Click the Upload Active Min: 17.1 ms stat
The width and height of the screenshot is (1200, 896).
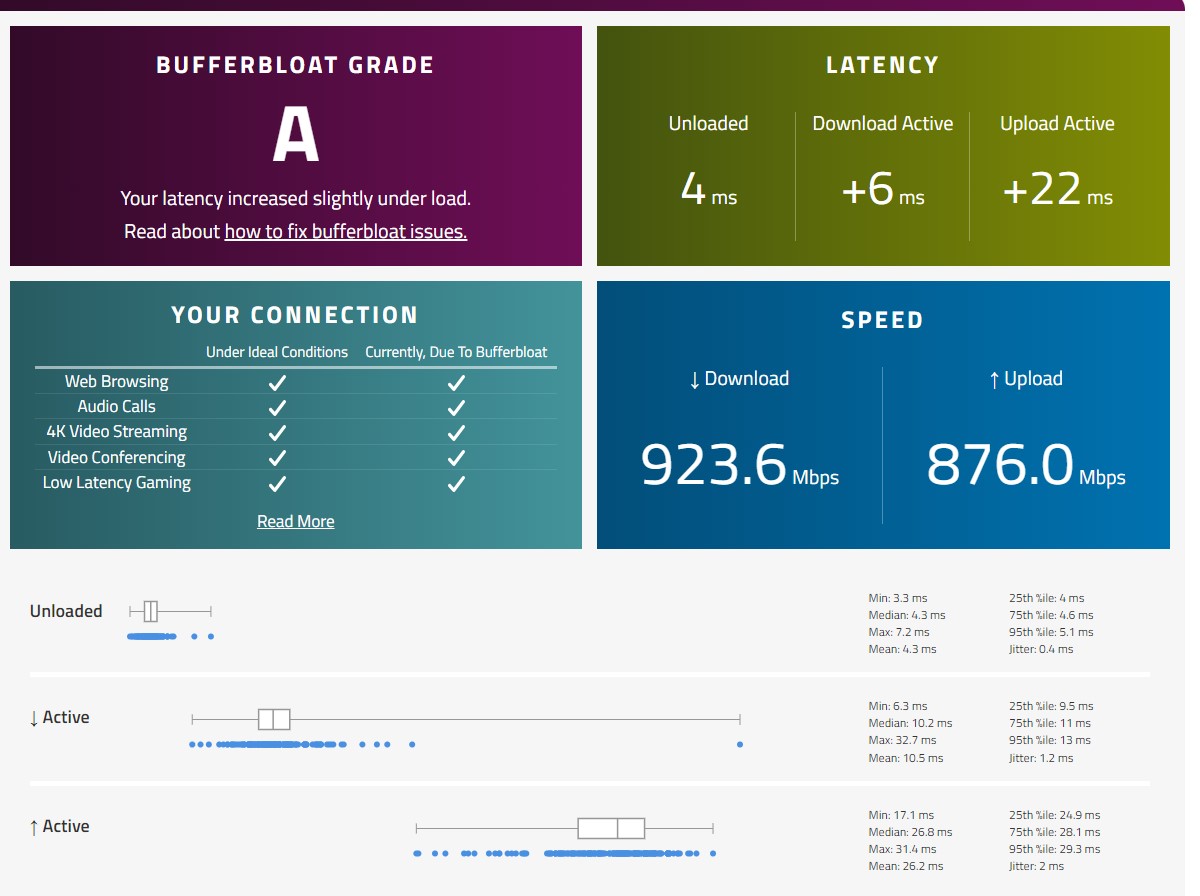pos(900,815)
